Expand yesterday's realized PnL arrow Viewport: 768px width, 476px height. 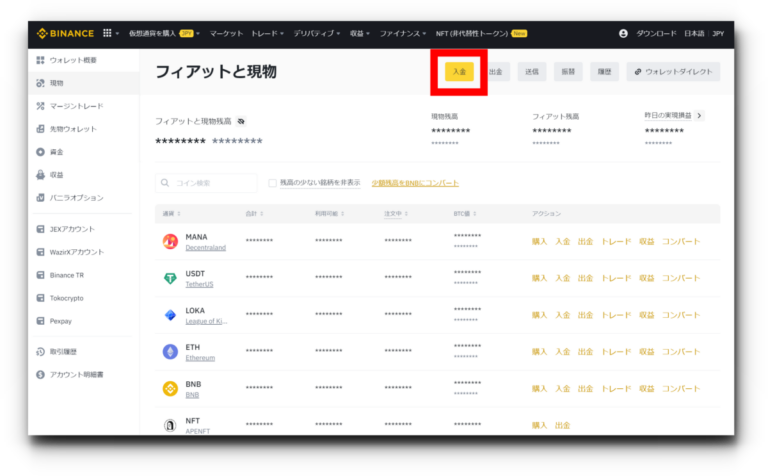[699, 116]
